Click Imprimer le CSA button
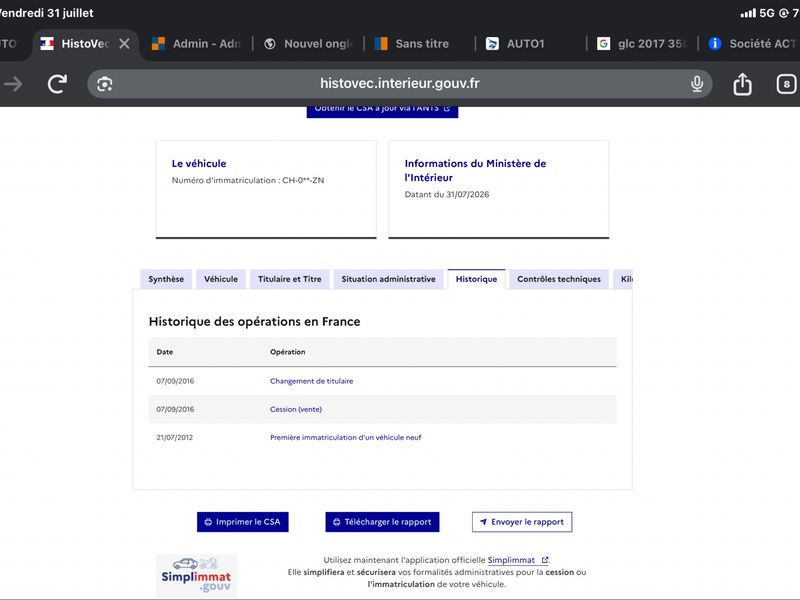Image resolution: width=800 pixels, height=600 pixels. [x=243, y=522]
